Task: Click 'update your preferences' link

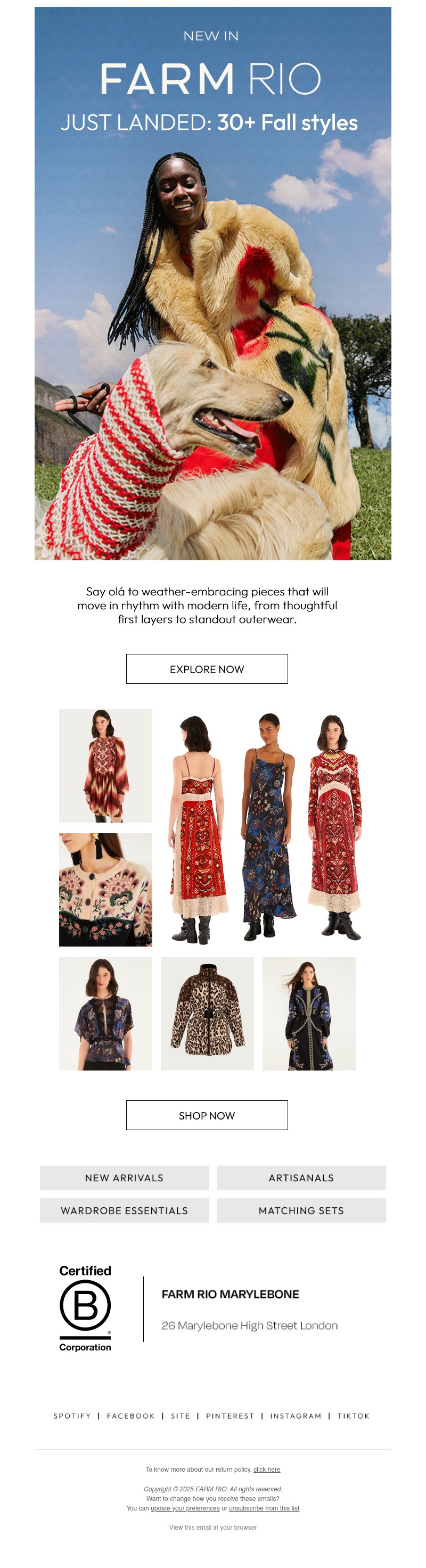Action: [x=185, y=1508]
